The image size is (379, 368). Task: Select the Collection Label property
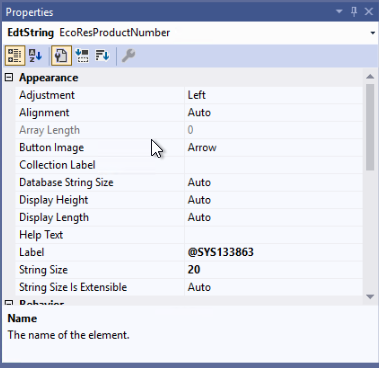(x=100, y=165)
